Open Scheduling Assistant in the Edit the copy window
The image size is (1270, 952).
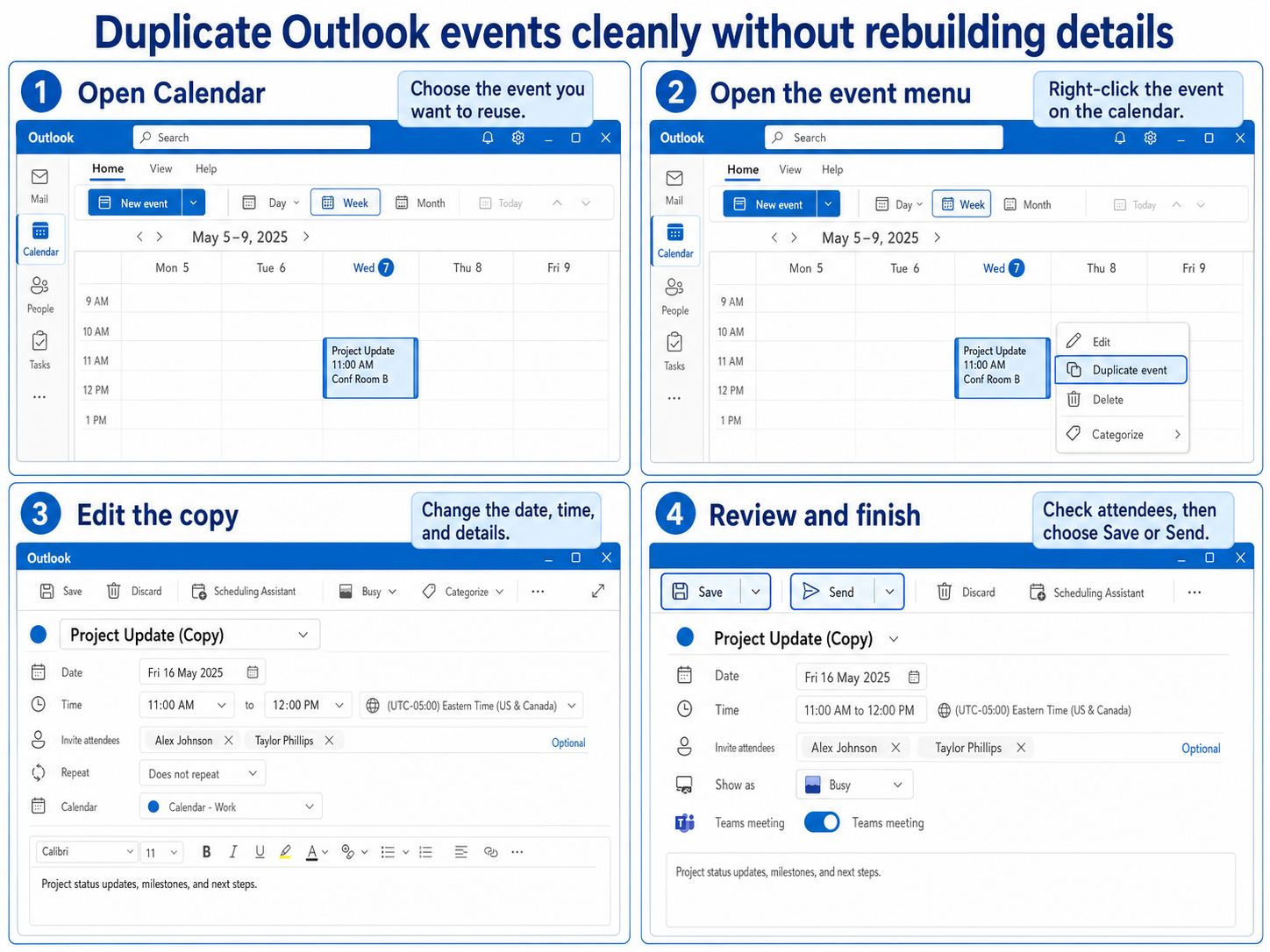click(244, 592)
